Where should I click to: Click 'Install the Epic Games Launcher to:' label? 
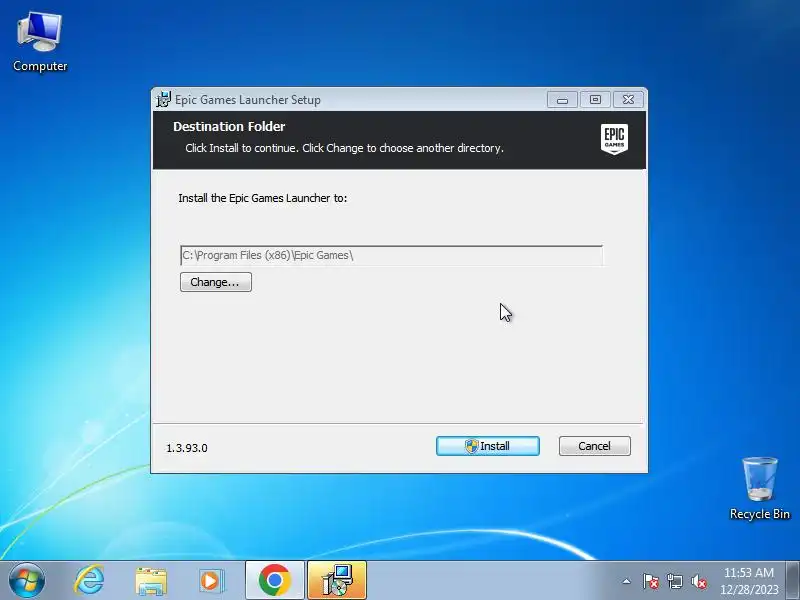pyautogui.click(x=263, y=198)
